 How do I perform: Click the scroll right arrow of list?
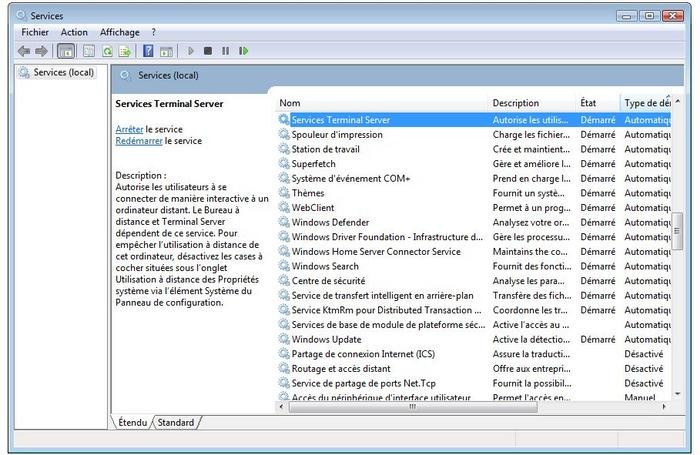point(664,407)
